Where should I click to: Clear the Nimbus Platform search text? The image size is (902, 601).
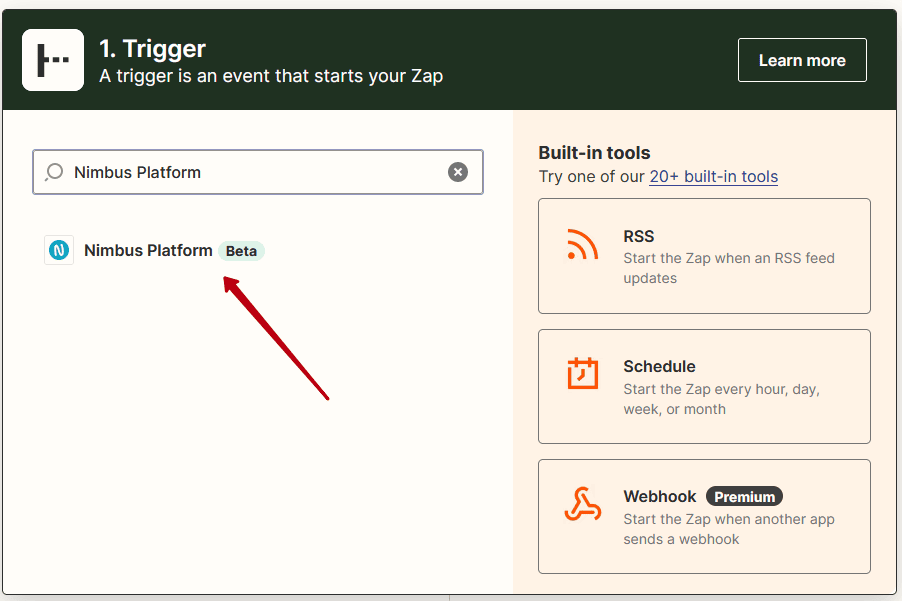[x=458, y=172]
